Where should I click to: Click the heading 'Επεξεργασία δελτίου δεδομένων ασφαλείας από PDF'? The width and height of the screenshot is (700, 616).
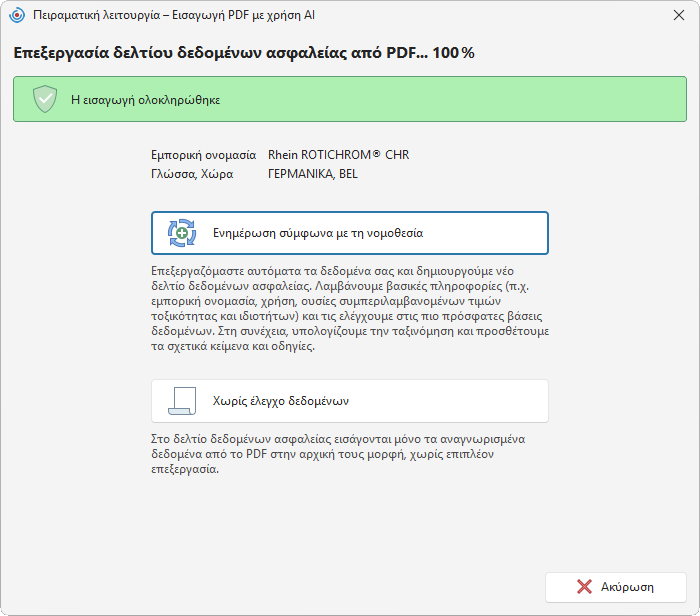pos(244,53)
